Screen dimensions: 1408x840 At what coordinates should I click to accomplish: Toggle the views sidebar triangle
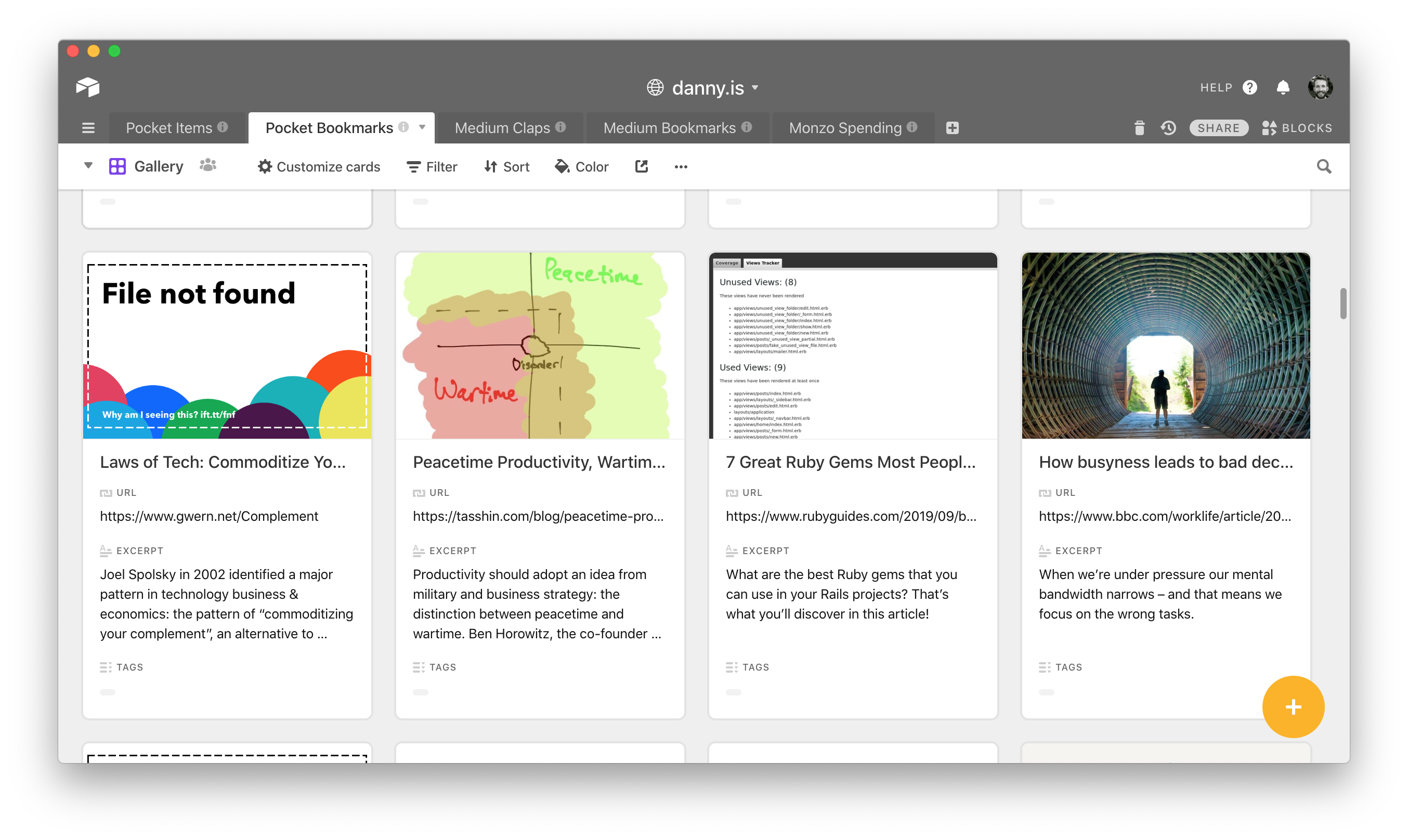pyautogui.click(x=88, y=166)
